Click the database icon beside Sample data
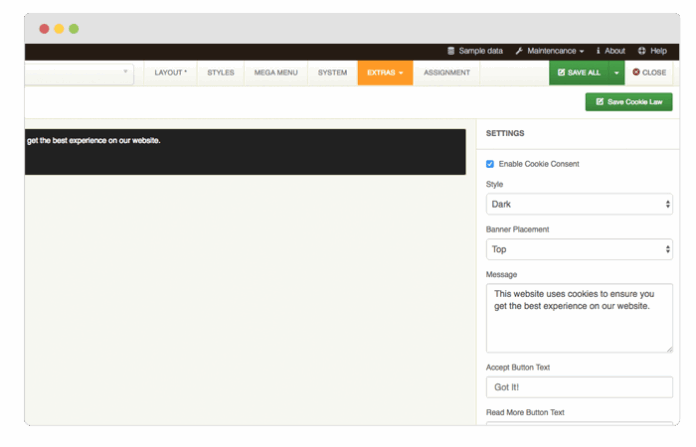696x447 pixels. (451, 51)
